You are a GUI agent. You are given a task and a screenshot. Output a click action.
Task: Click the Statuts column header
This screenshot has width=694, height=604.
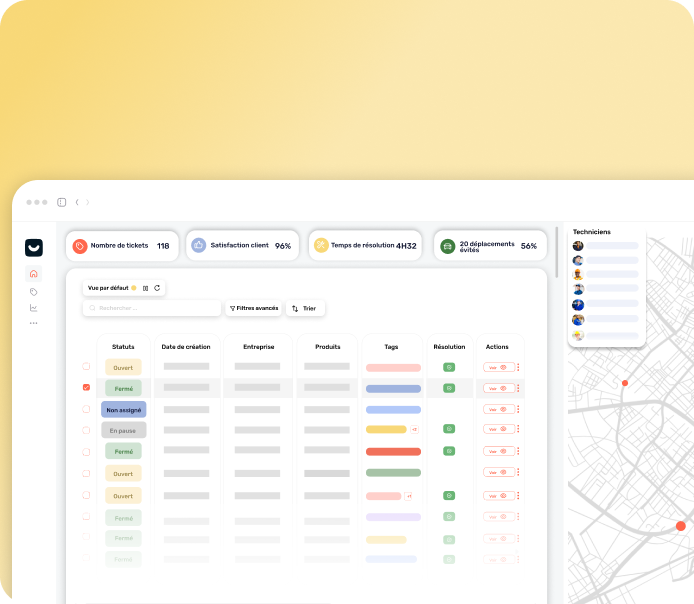coord(123,346)
